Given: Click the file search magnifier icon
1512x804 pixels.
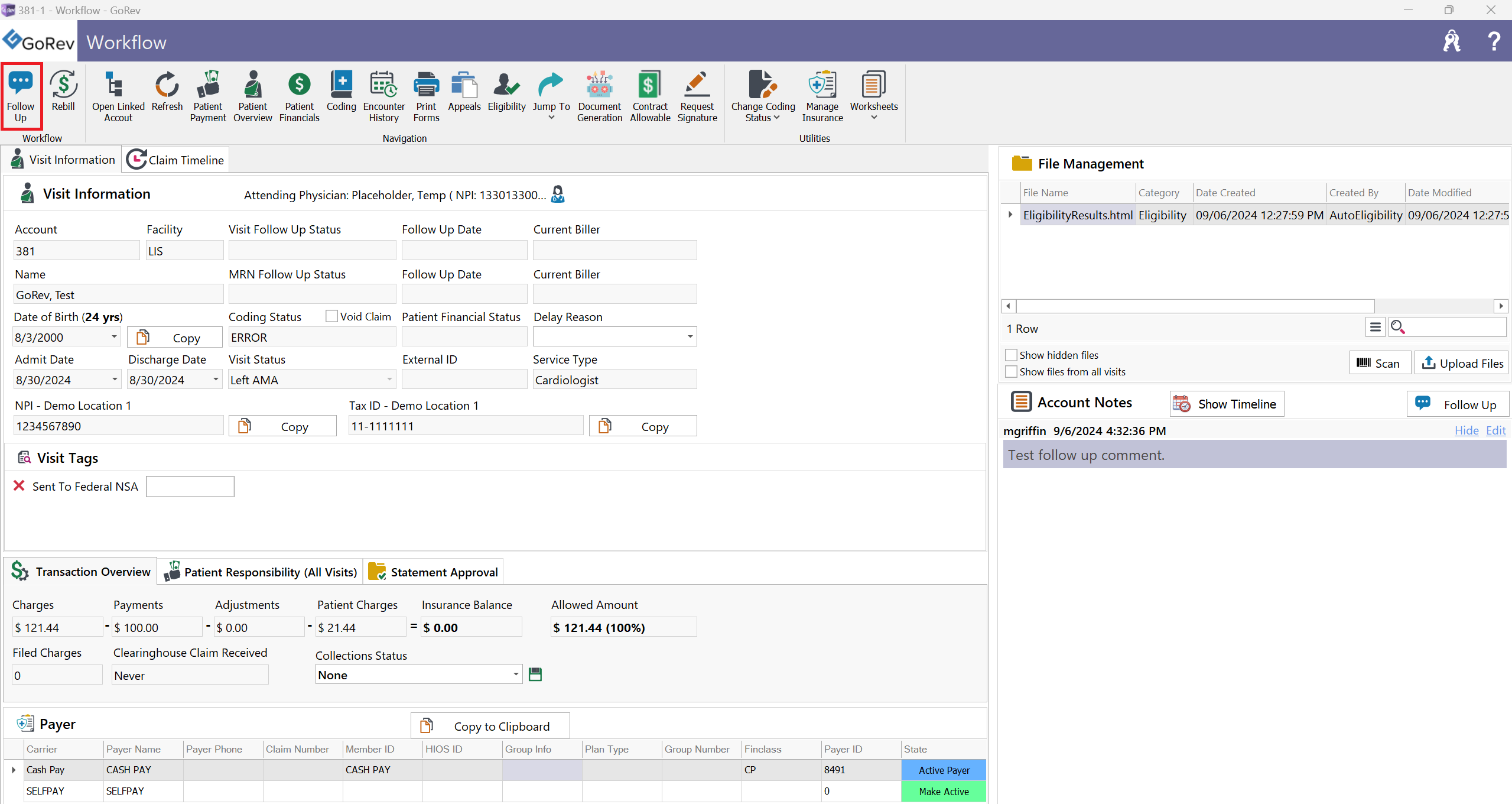Looking at the screenshot, I should point(1397,327).
